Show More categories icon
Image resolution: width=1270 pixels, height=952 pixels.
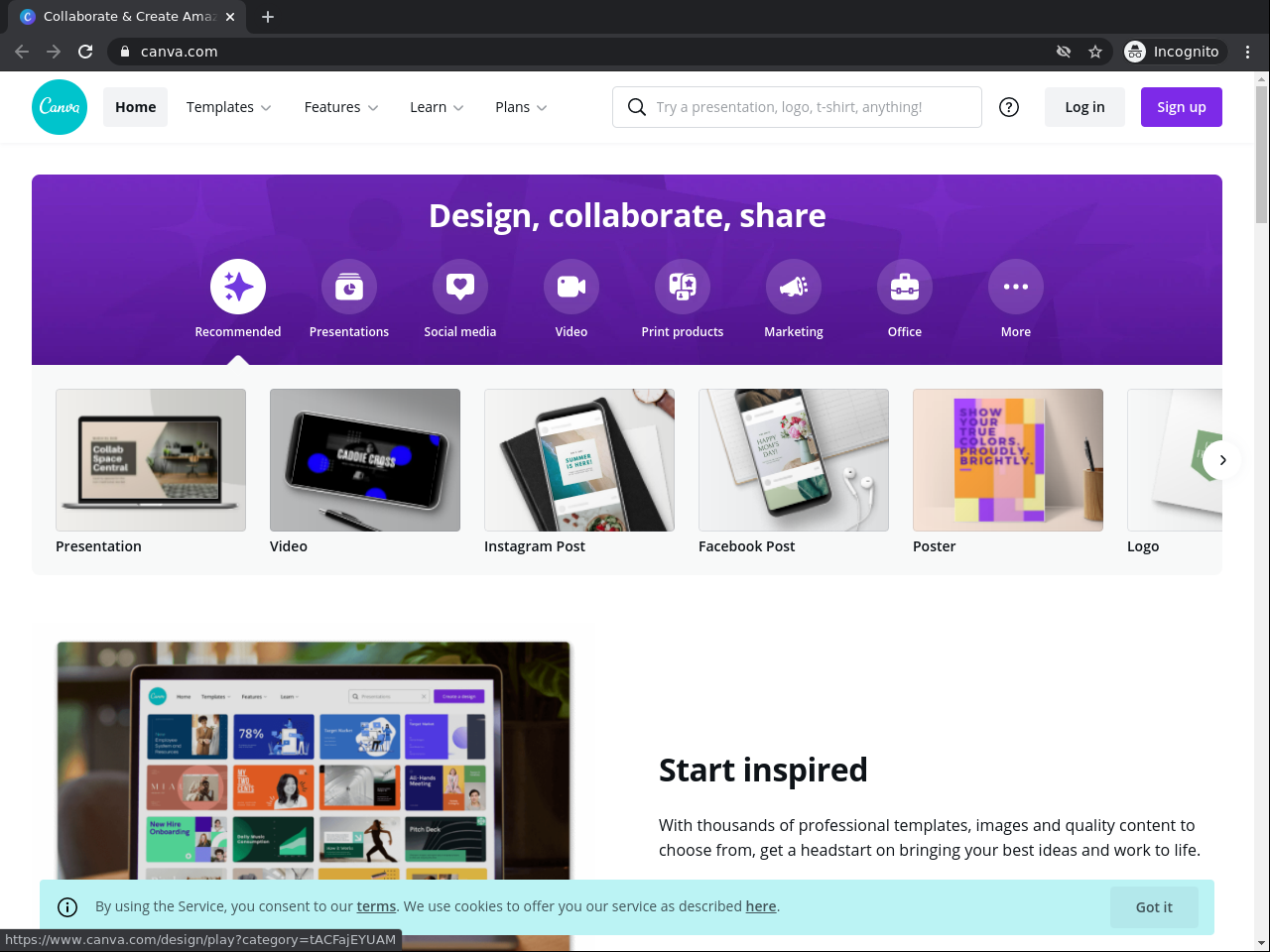[1016, 287]
